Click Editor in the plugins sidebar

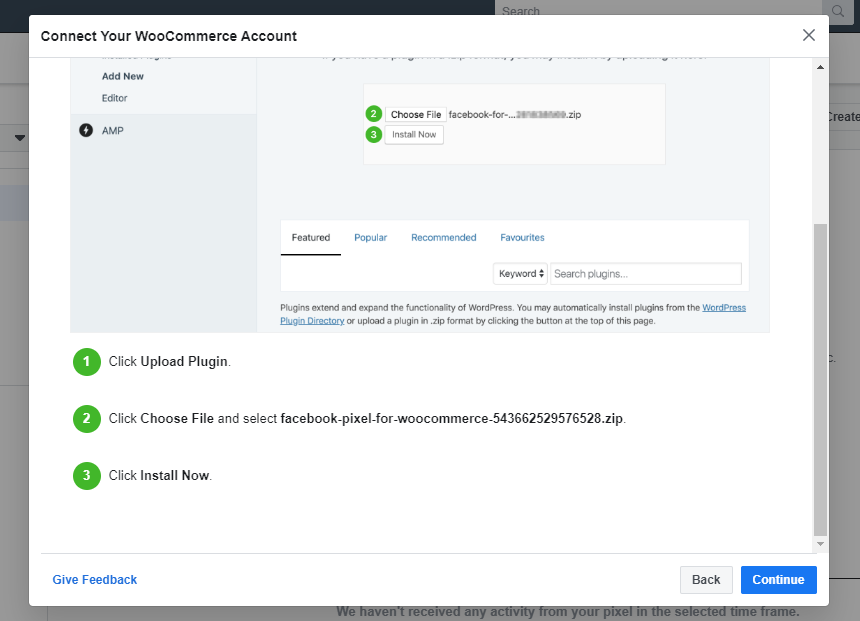[114, 98]
